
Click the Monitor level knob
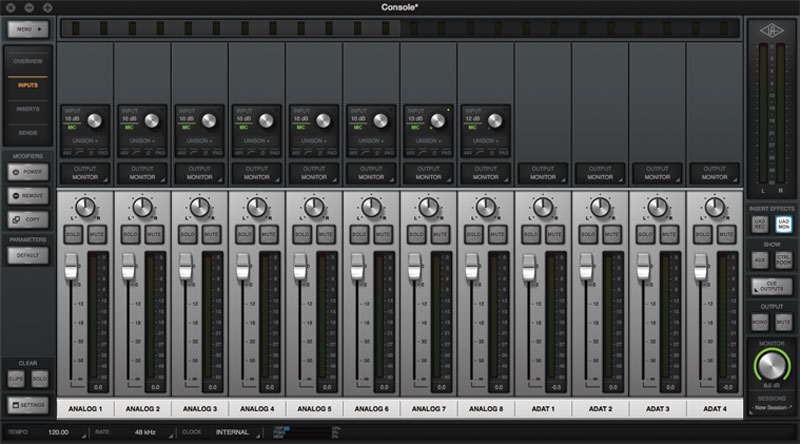[x=771, y=365]
